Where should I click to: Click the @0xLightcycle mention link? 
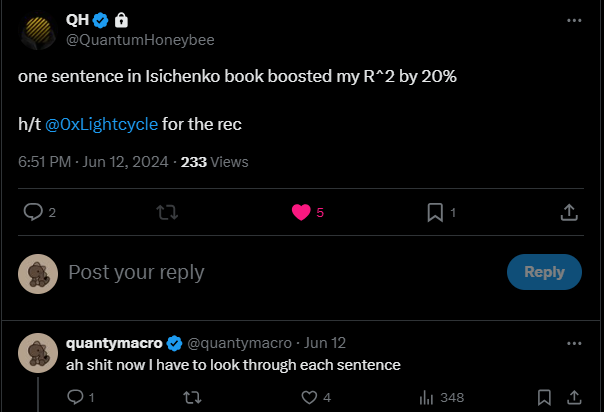click(101, 124)
